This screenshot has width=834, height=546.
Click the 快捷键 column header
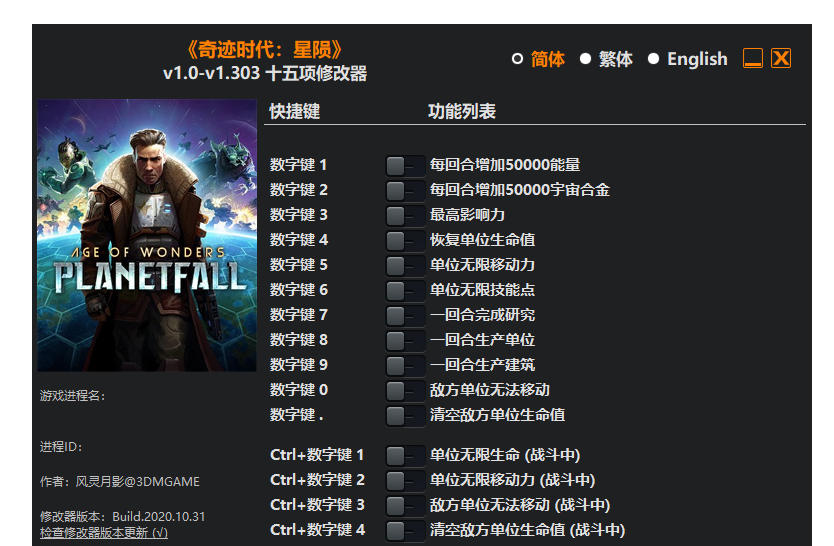[x=294, y=111]
